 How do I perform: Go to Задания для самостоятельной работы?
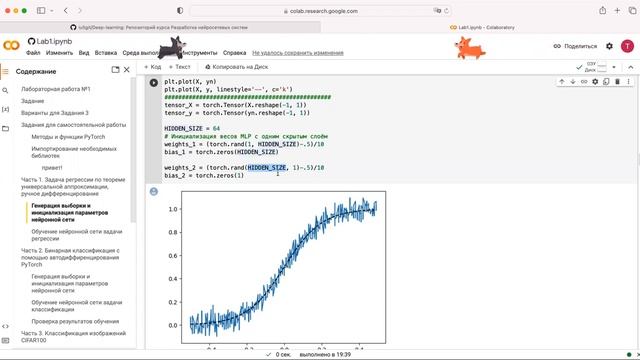pyautogui.click(x=73, y=125)
